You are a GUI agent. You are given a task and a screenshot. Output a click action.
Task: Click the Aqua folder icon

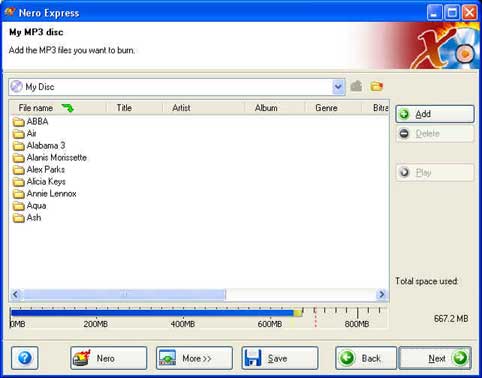[19, 206]
